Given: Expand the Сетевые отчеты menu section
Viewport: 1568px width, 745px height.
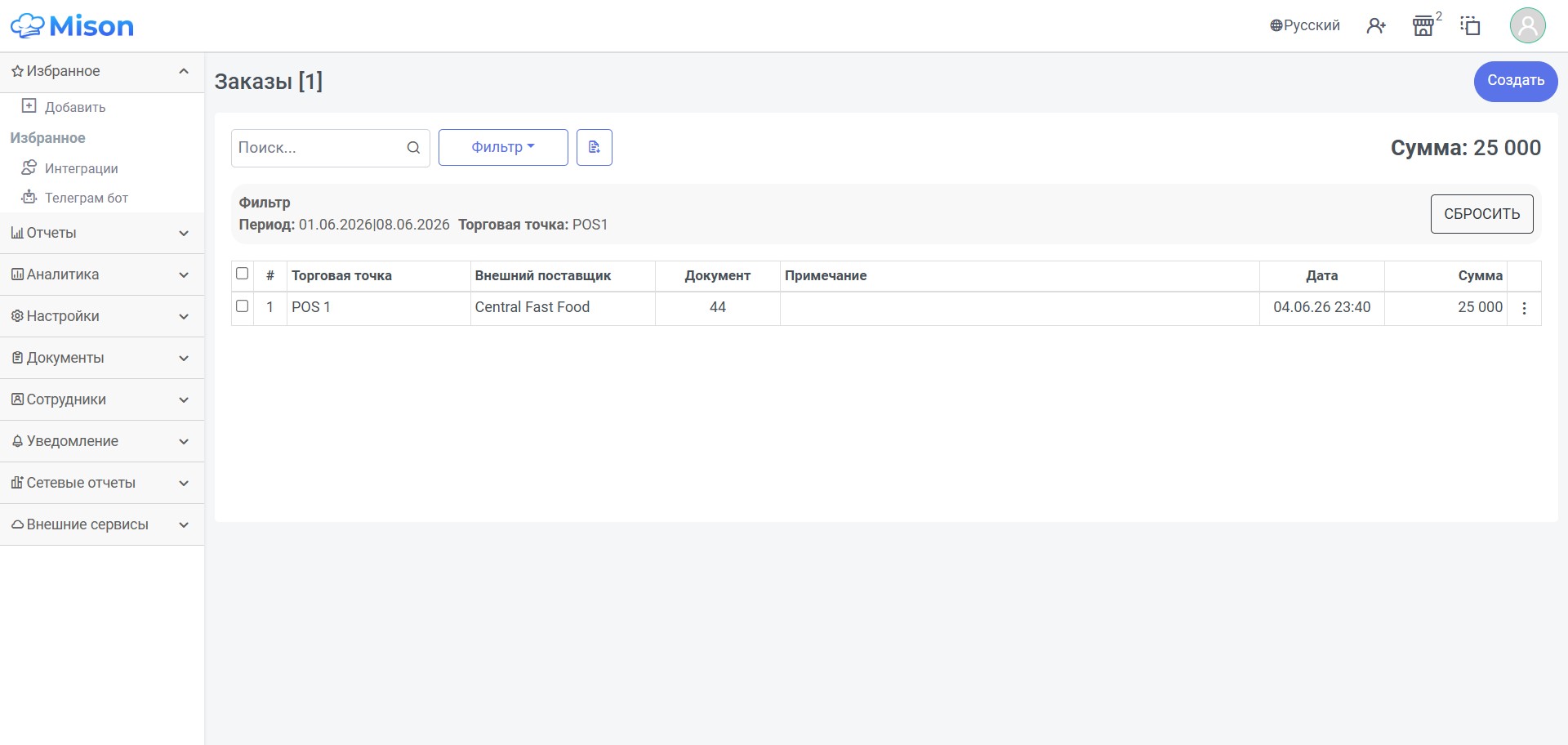Looking at the screenshot, I should point(102,483).
